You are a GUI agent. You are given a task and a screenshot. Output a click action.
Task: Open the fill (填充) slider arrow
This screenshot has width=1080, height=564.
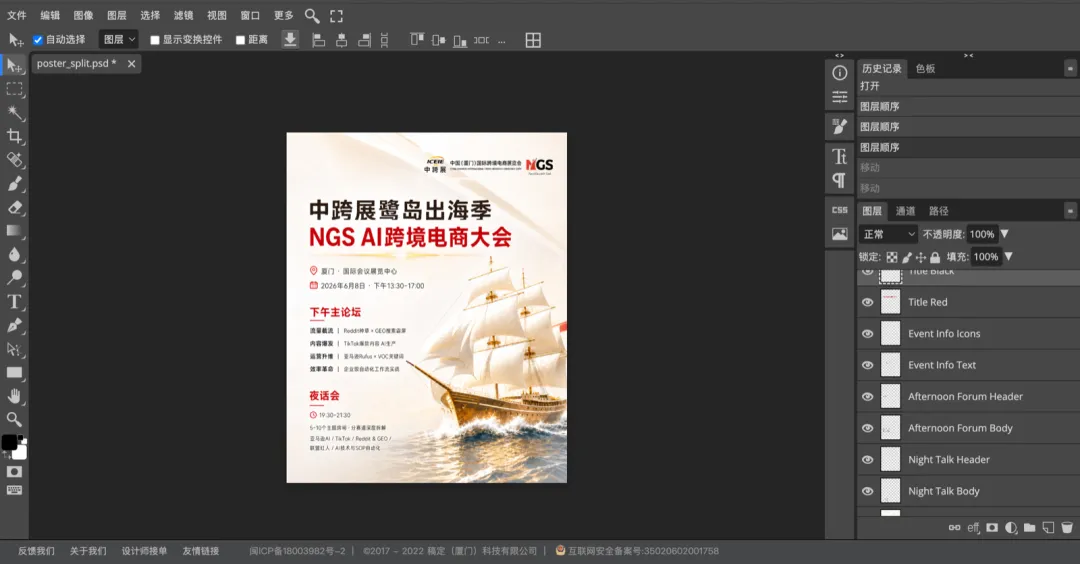point(1008,256)
